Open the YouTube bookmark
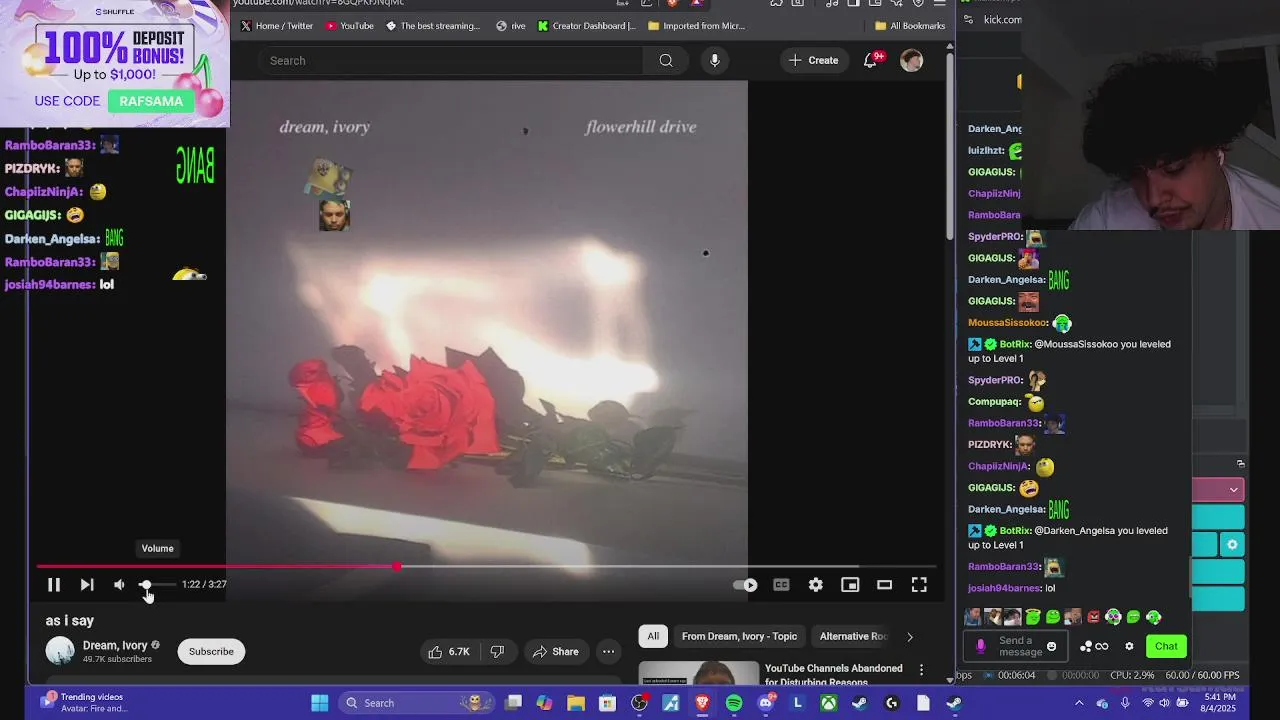This screenshot has height=720, width=1280. pos(350,26)
